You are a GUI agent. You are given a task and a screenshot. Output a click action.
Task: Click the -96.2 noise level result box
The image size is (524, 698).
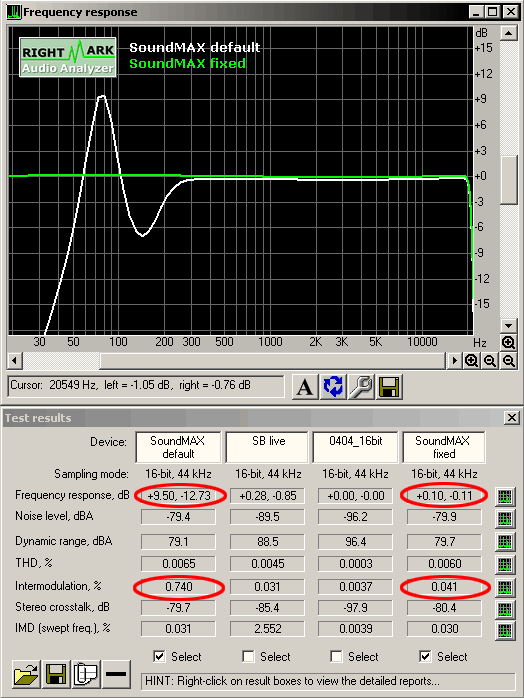tap(355, 517)
